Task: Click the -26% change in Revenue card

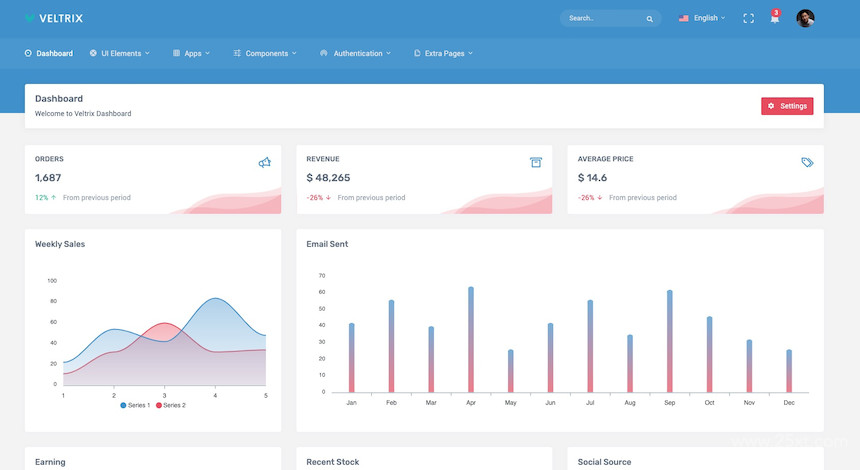Action: [315, 197]
